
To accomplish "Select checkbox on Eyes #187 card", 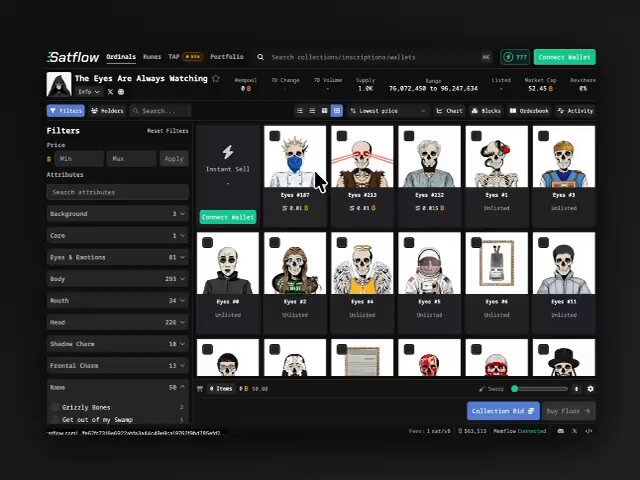I will pos(275,136).
